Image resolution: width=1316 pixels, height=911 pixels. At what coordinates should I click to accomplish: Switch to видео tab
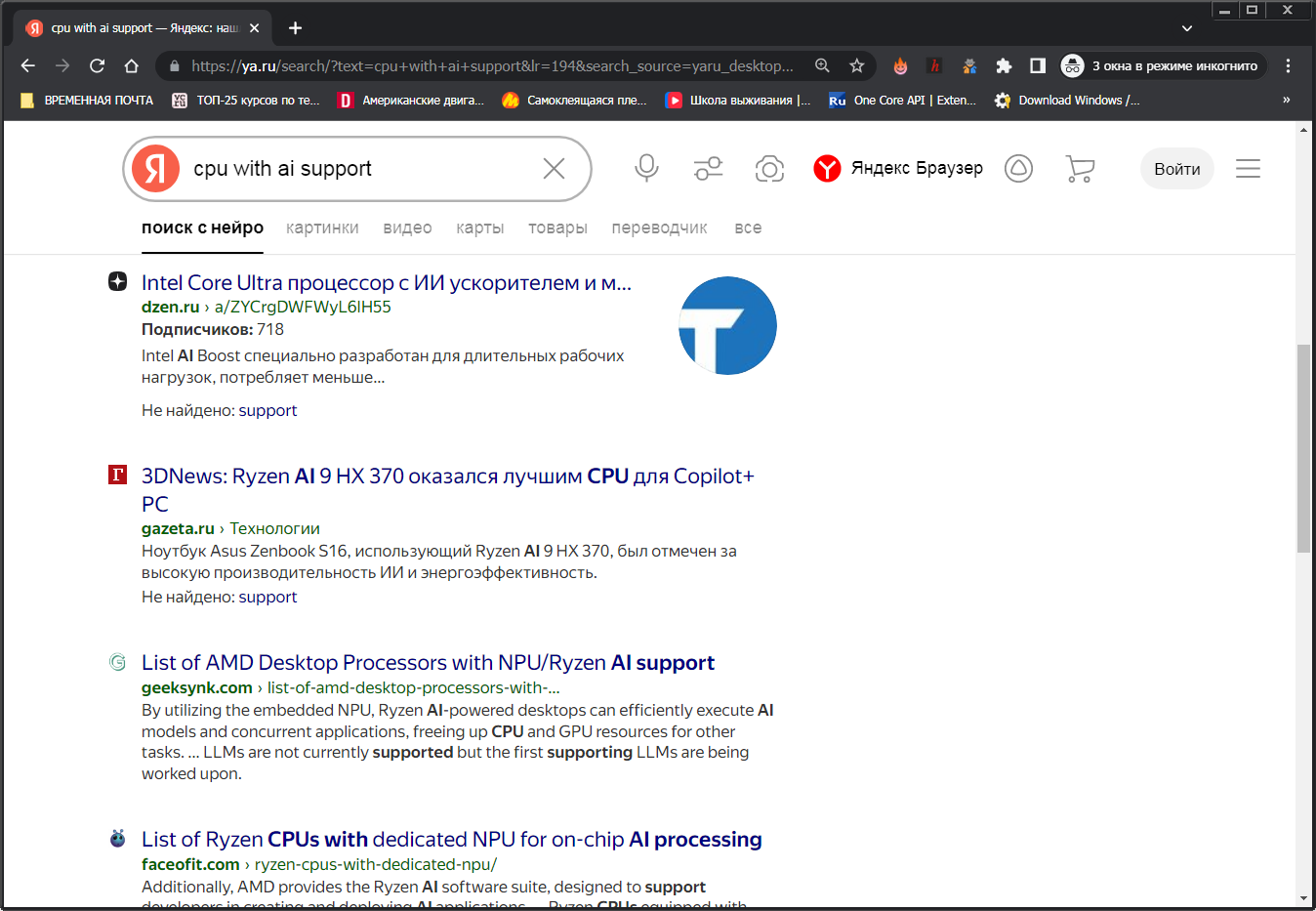(x=407, y=228)
